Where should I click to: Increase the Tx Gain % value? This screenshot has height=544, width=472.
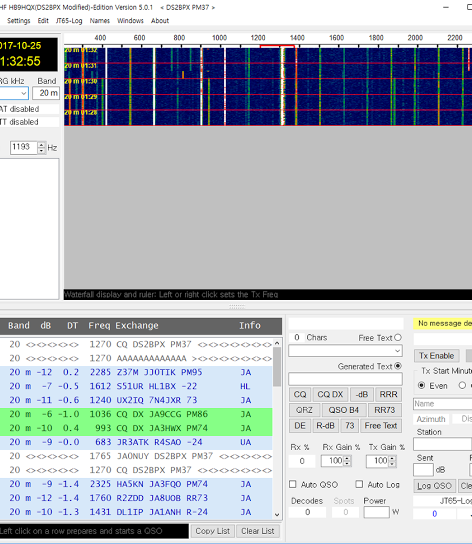pos(392,458)
